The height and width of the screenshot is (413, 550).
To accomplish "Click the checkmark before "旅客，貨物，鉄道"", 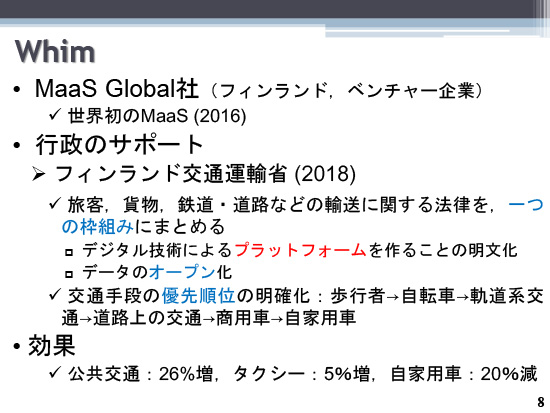I will pyautogui.click(x=55, y=203).
